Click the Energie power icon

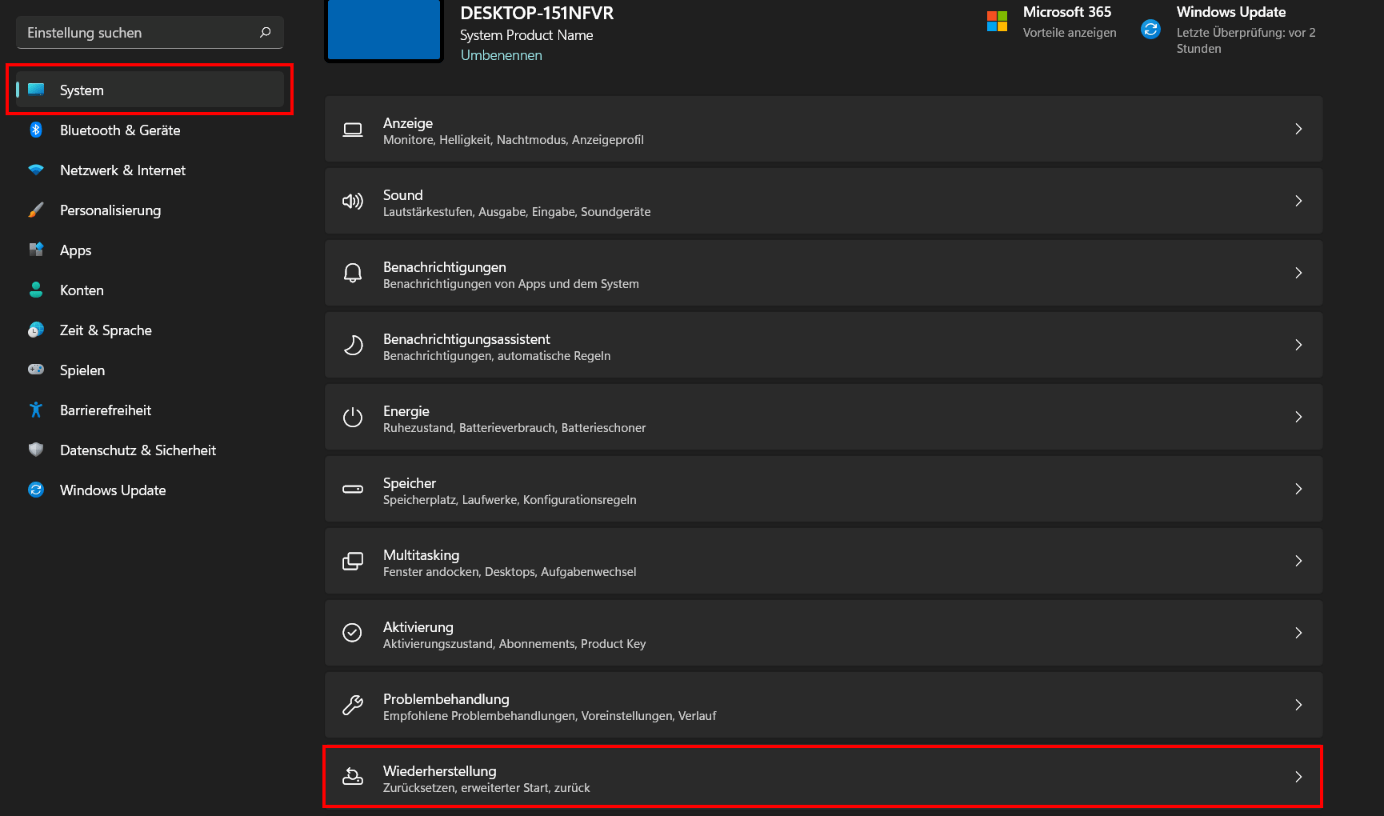[352, 417]
